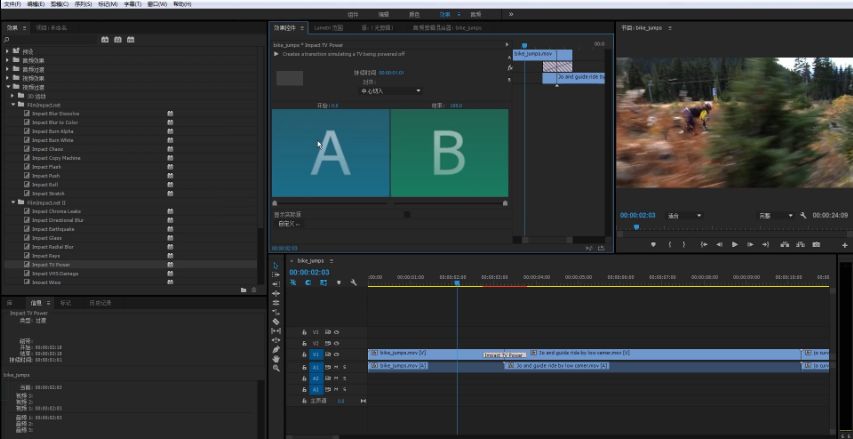Click the Custom settings button
The width and height of the screenshot is (853, 439).
click(x=288, y=224)
